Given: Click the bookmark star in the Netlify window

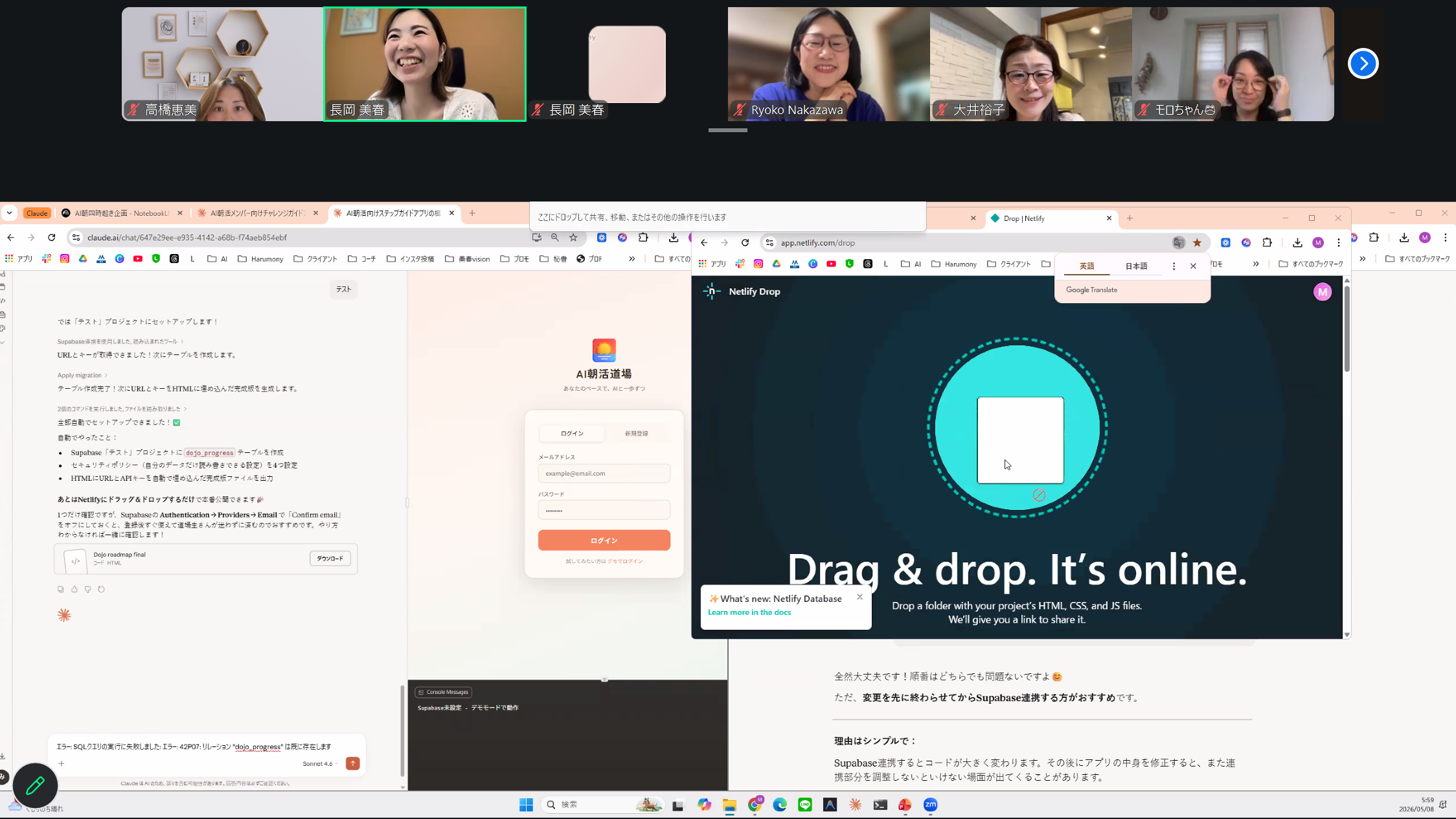Looking at the screenshot, I should [1197, 242].
